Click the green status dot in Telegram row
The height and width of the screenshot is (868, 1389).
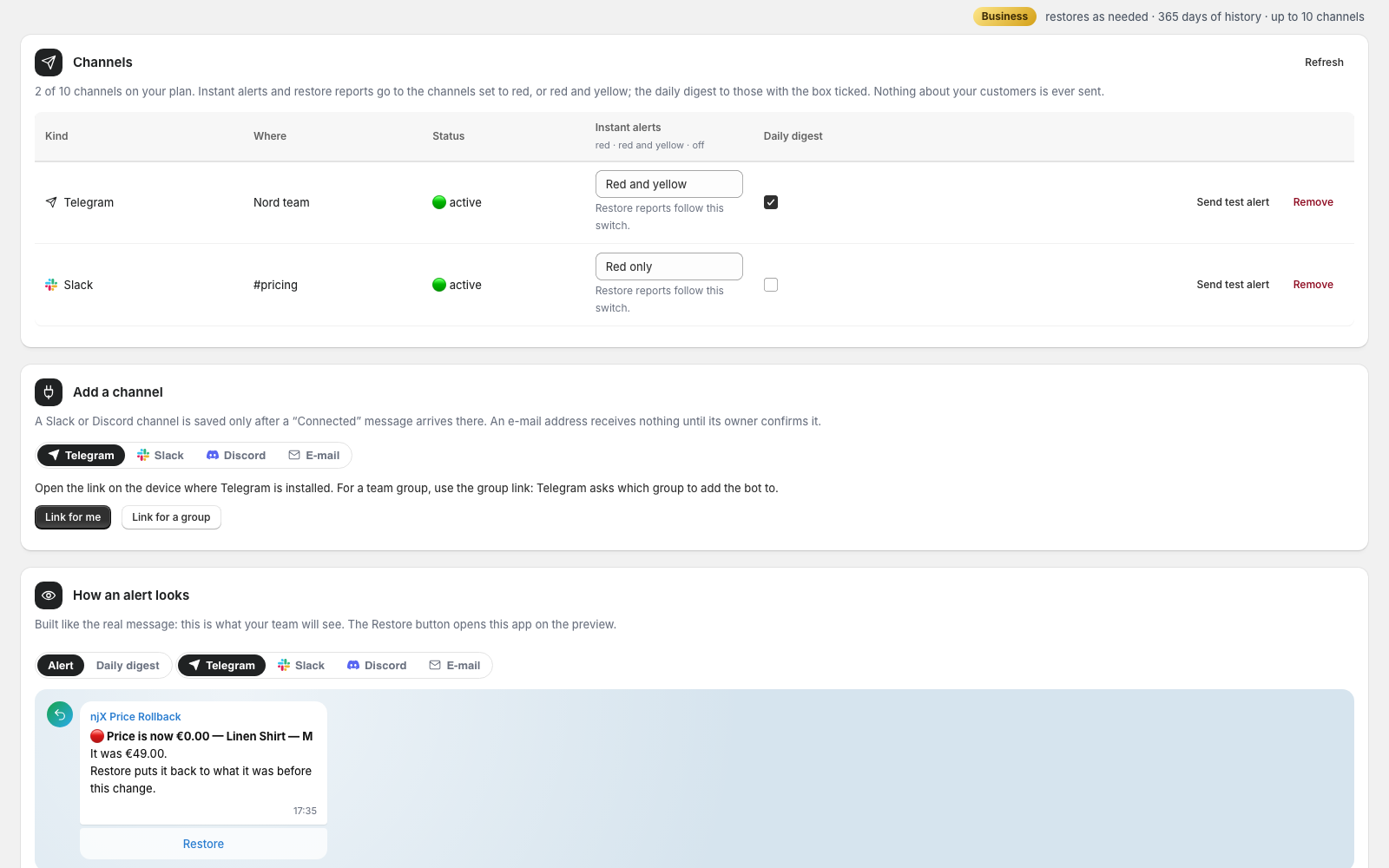[439, 202]
